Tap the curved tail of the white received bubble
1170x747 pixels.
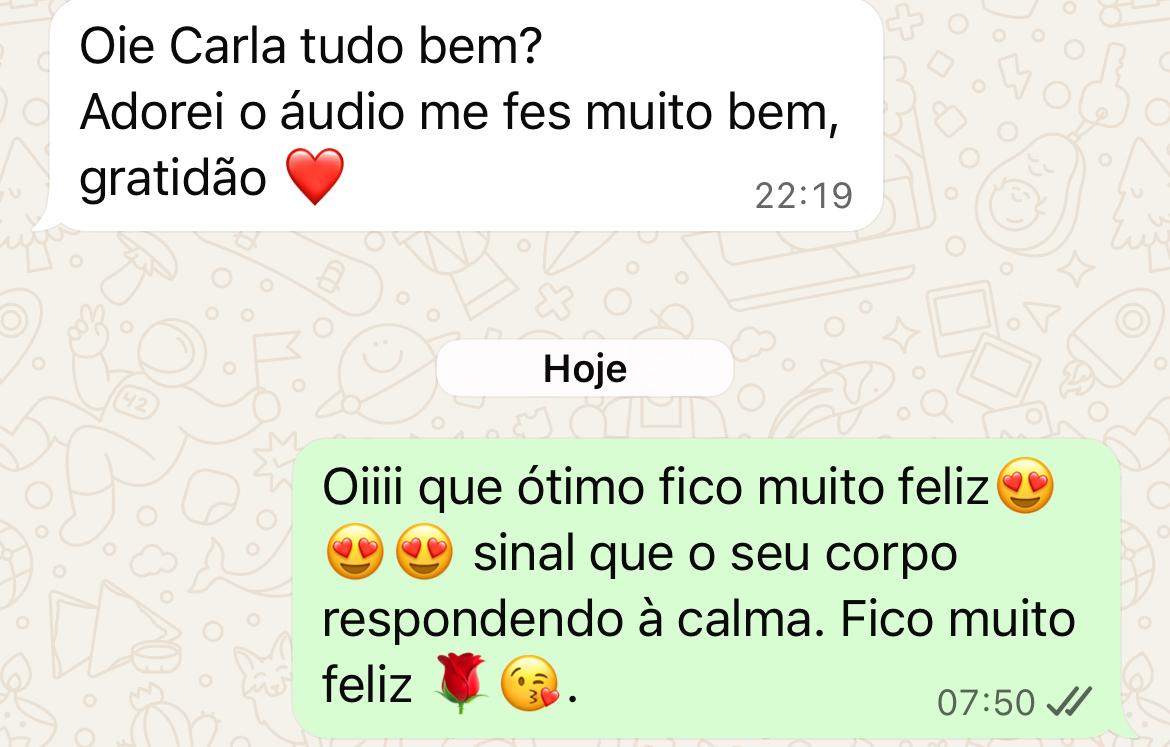coord(45,222)
